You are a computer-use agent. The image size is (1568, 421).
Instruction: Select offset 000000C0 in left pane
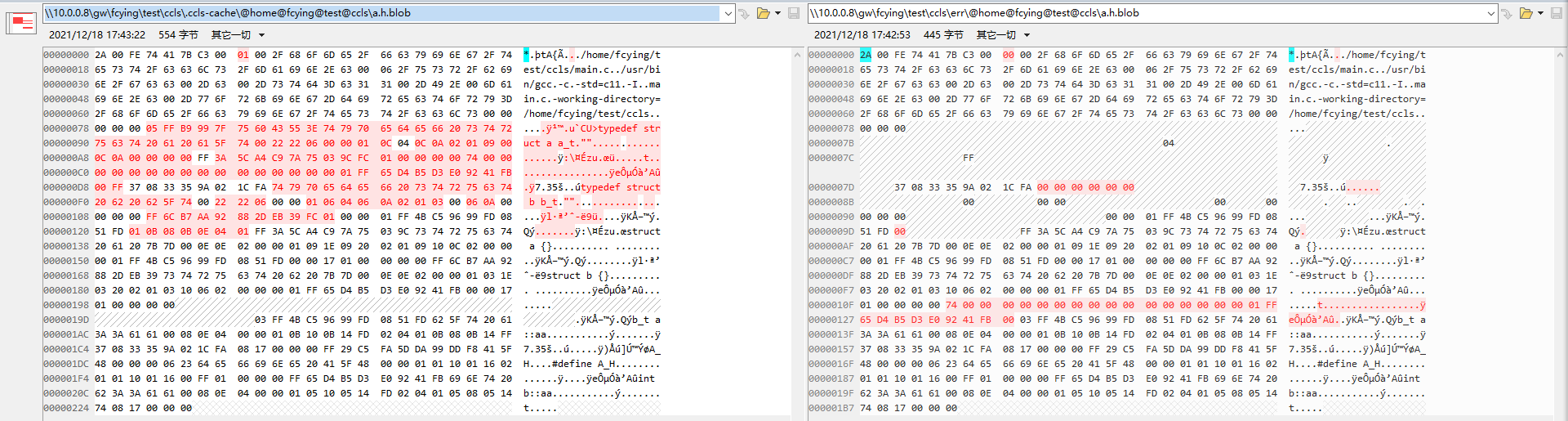point(66,172)
